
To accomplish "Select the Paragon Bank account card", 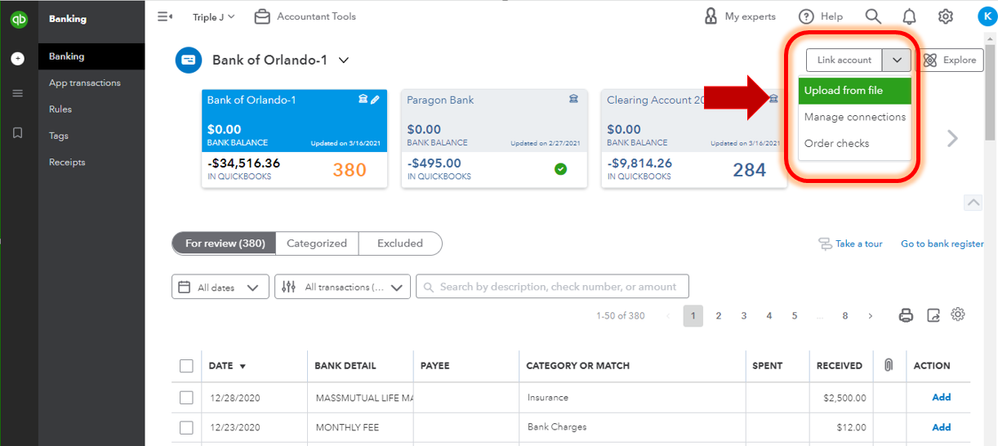I will 494,138.
